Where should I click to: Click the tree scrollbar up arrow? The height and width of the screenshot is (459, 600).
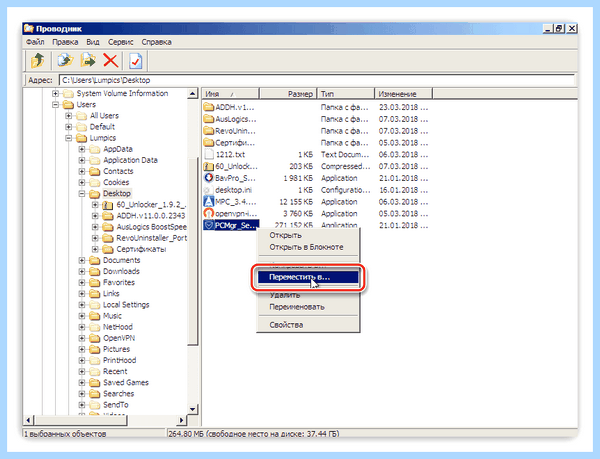[x=193, y=94]
